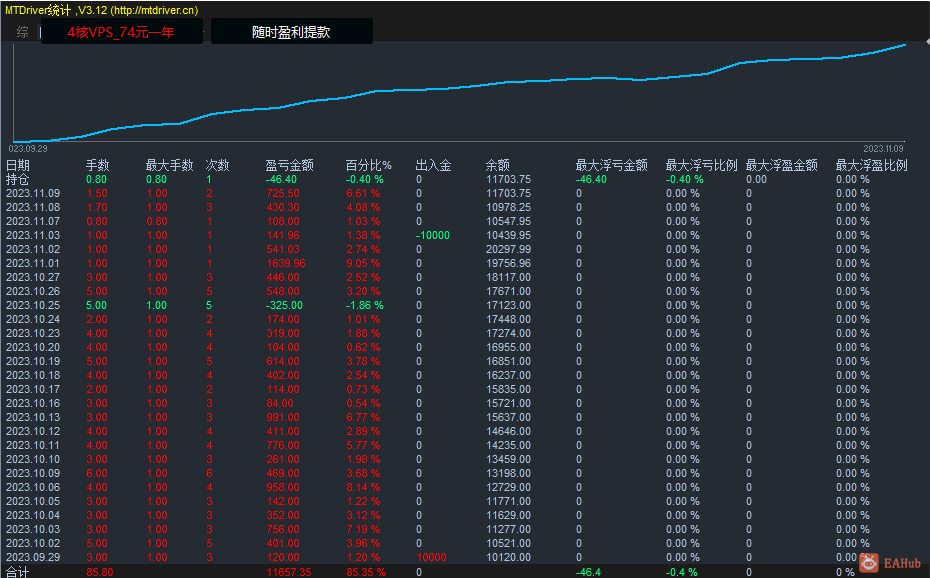Click the 2023.10.27 date row
Viewport: 930px width, 578px height.
[33, 277]
